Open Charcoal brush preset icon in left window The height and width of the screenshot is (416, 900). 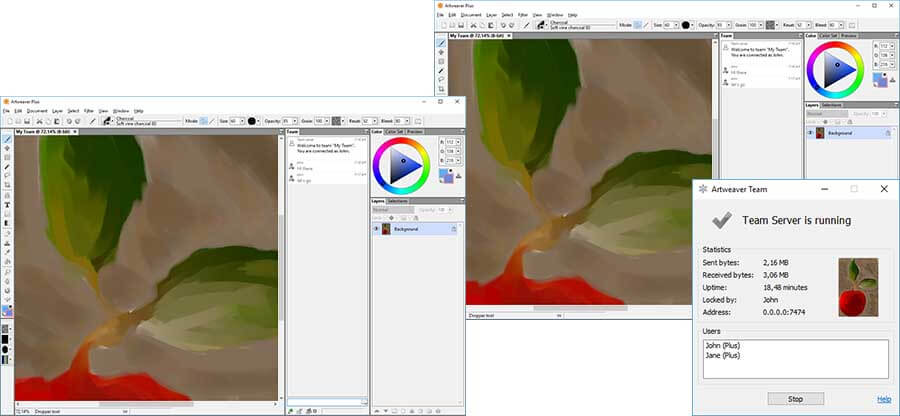point(107,121)
